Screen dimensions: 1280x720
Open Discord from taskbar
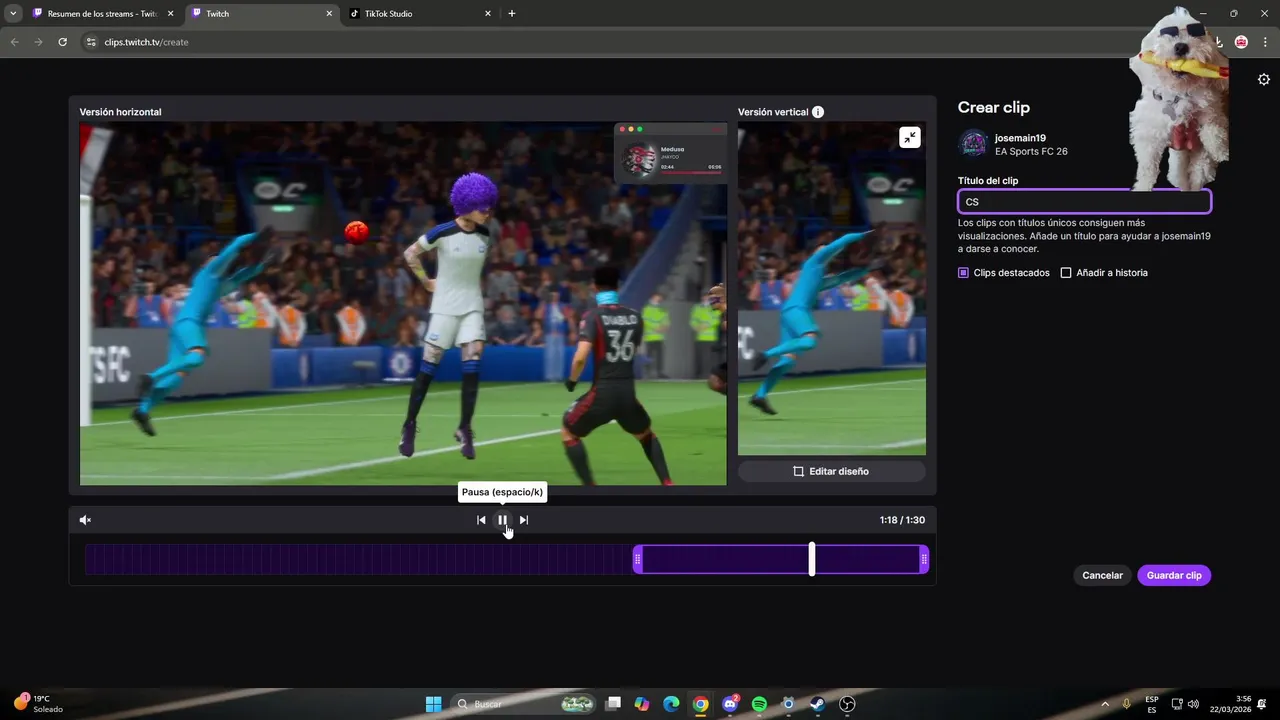(x=730, y=704)
